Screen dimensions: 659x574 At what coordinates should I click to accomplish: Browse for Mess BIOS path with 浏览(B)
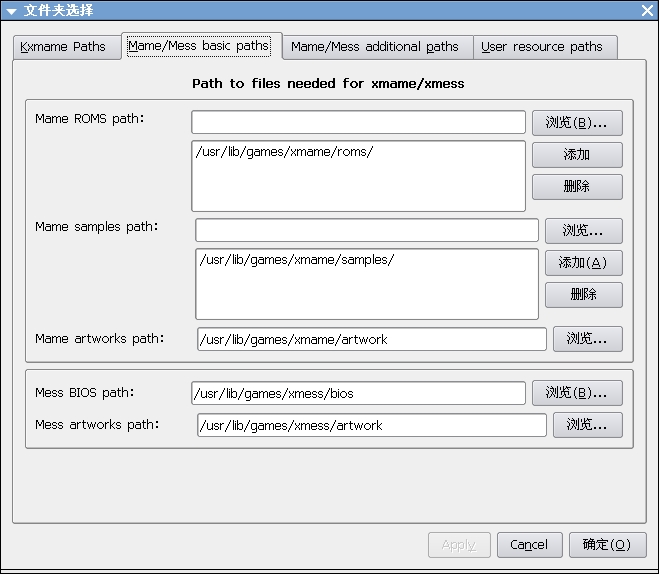point(577,393)
